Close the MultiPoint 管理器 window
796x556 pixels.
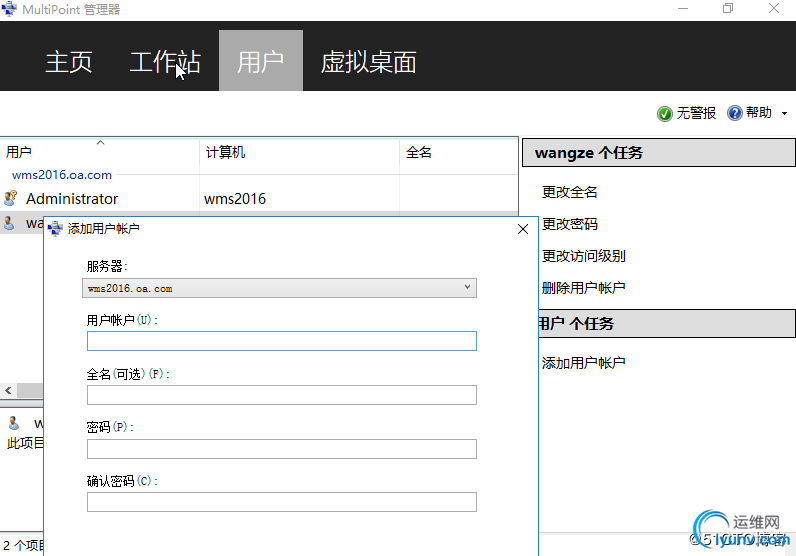[x=774, y=8]
